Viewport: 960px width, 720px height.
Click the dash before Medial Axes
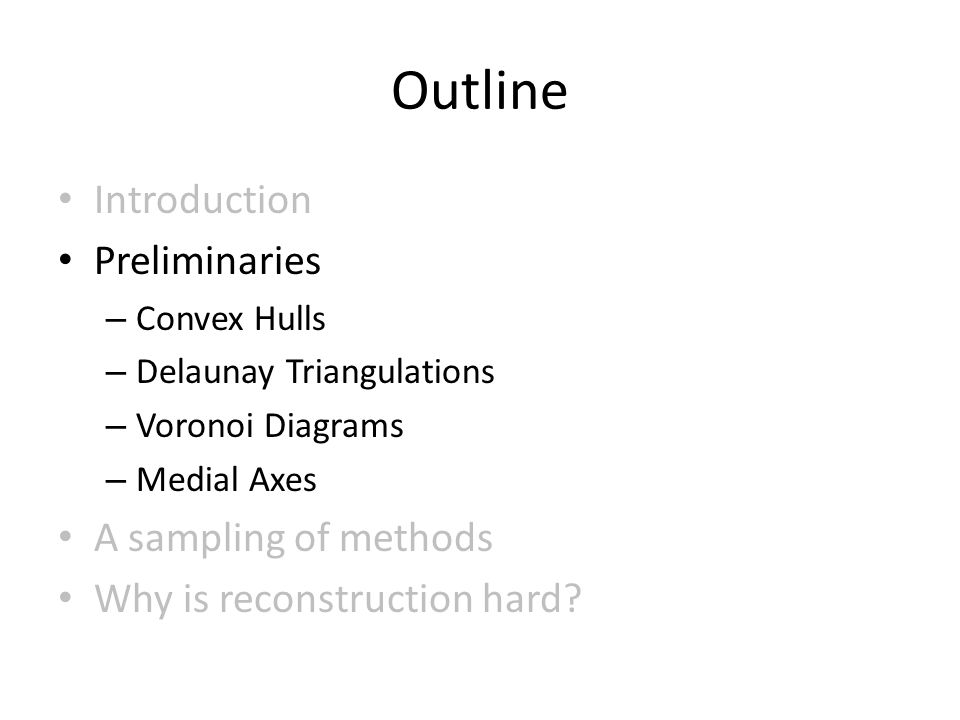pyautogui.click(x=116, y=481)
